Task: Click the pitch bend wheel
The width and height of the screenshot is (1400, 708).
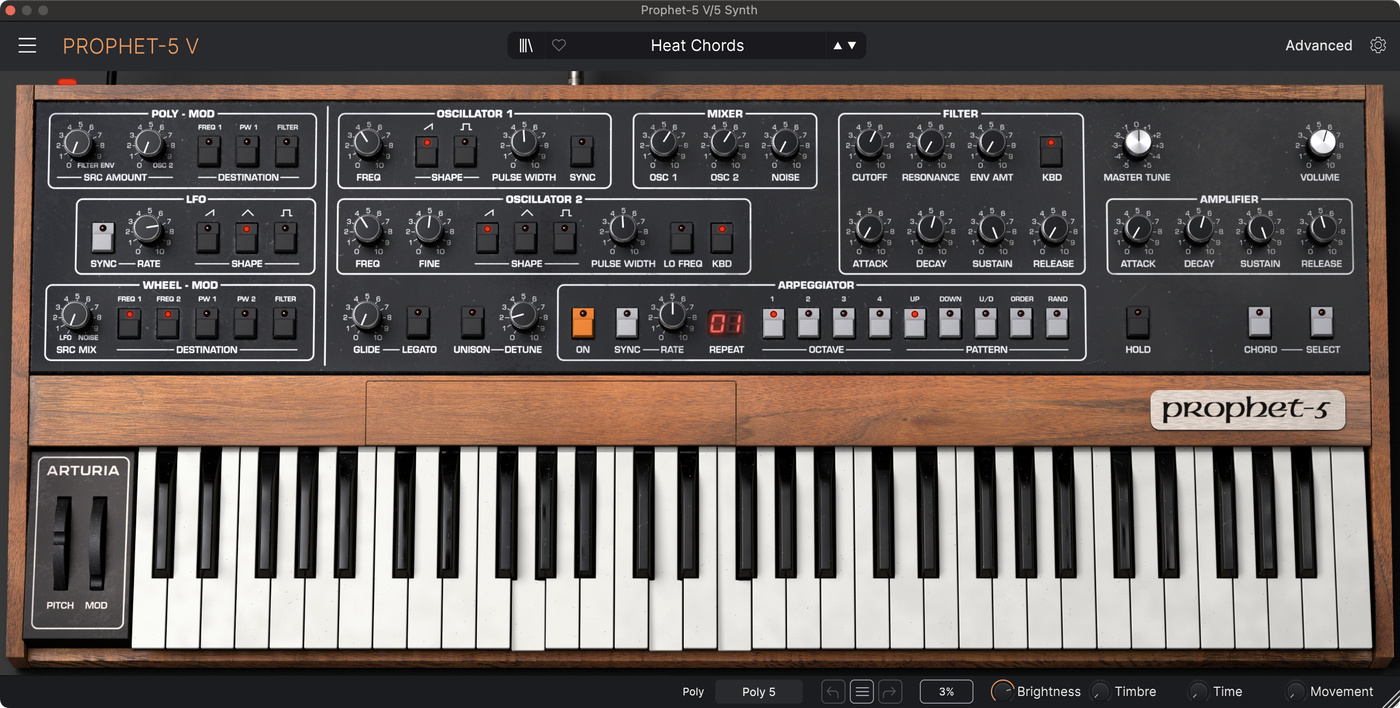Action: coord(61,543)
